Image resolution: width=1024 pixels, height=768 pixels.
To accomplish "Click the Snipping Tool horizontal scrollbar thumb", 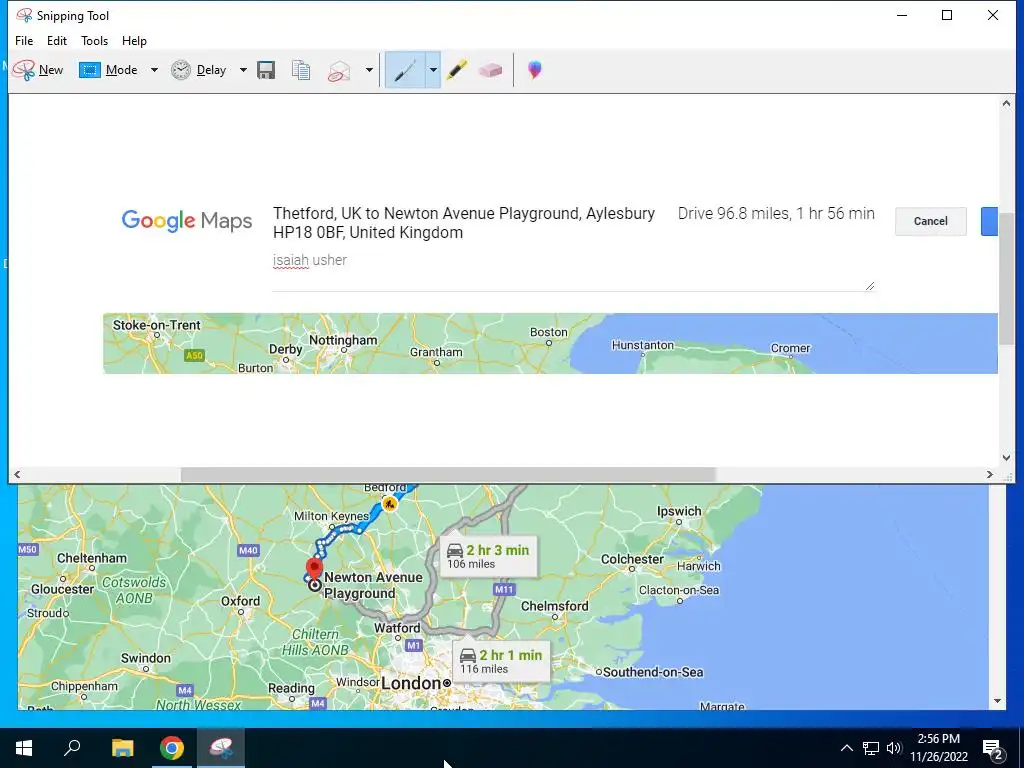I will point(448,475).
